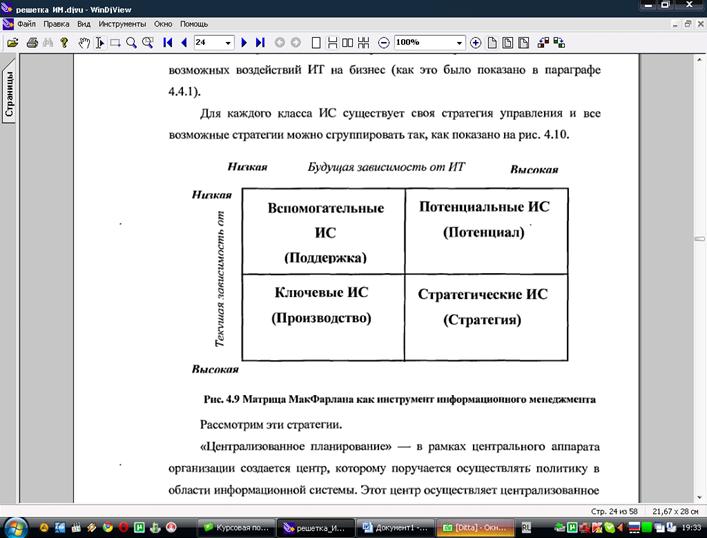The height and width of the screenshot is (538, 707).
Task: Go to the first page
Action: pyautogui.click(x=168, y=43)
